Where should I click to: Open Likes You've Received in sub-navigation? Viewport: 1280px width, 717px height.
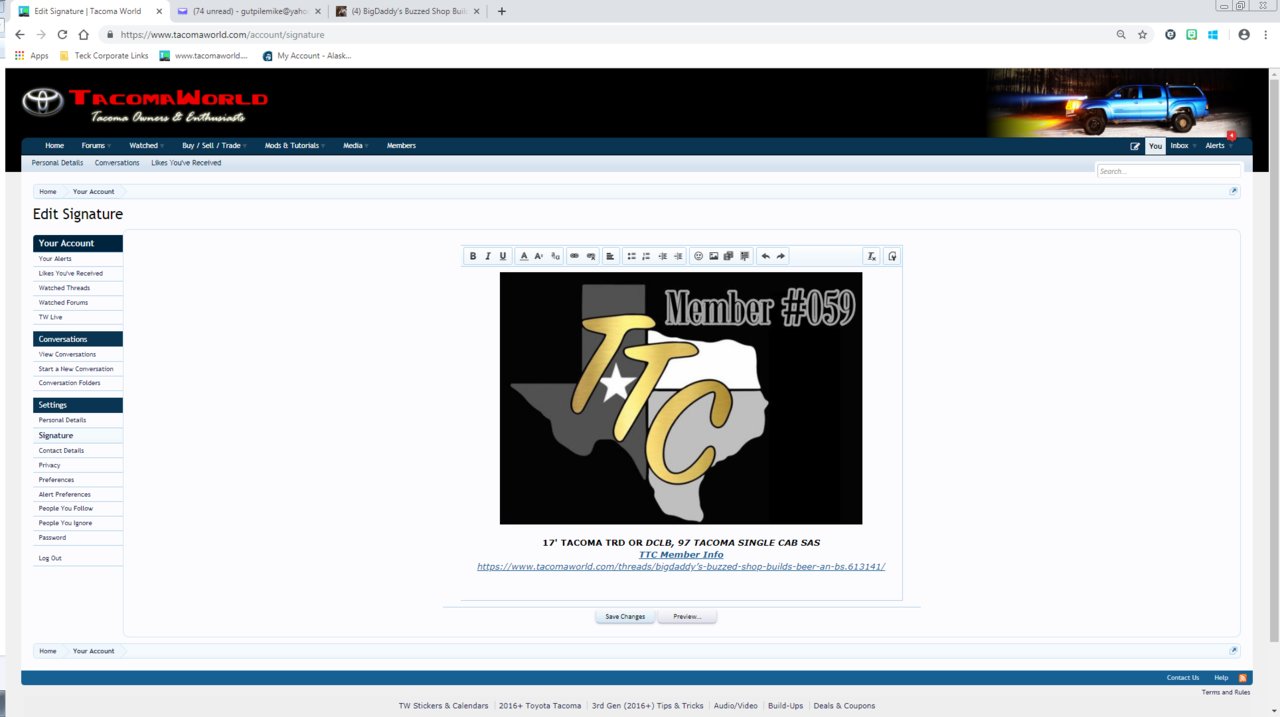[x=186, y=163]
